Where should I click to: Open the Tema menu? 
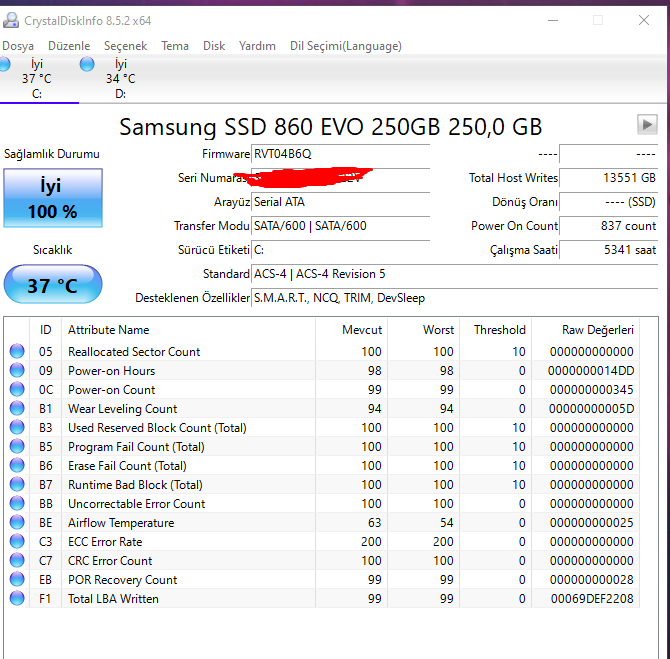pyautogui.click(x=175, y=46)
